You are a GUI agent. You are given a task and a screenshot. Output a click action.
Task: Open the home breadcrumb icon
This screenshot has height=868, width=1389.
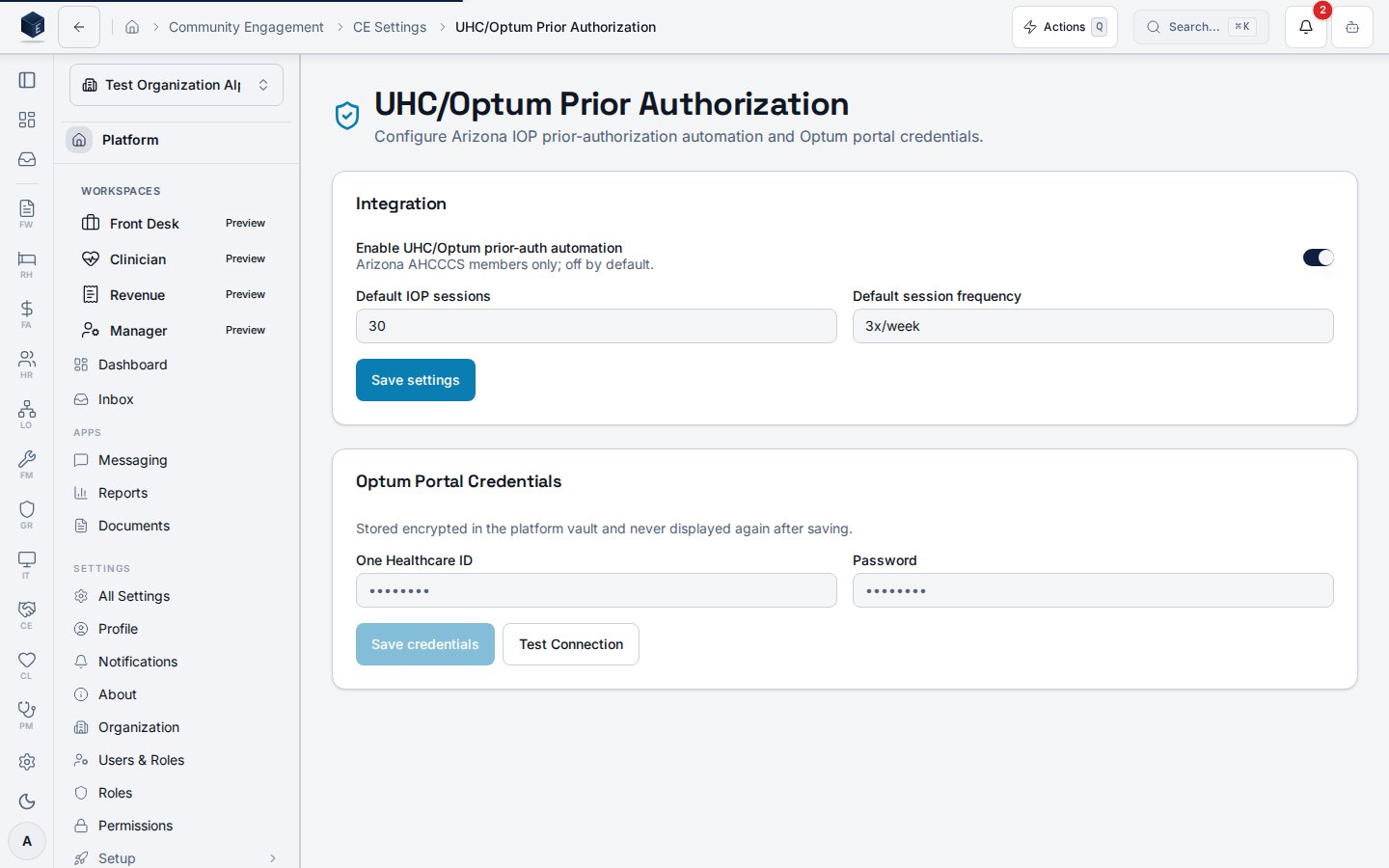(132, 27)
